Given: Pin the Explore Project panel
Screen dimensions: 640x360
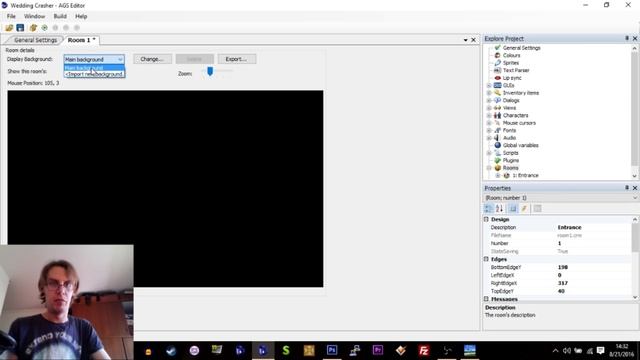Looking at the screenshot, I should coord(627,38).
